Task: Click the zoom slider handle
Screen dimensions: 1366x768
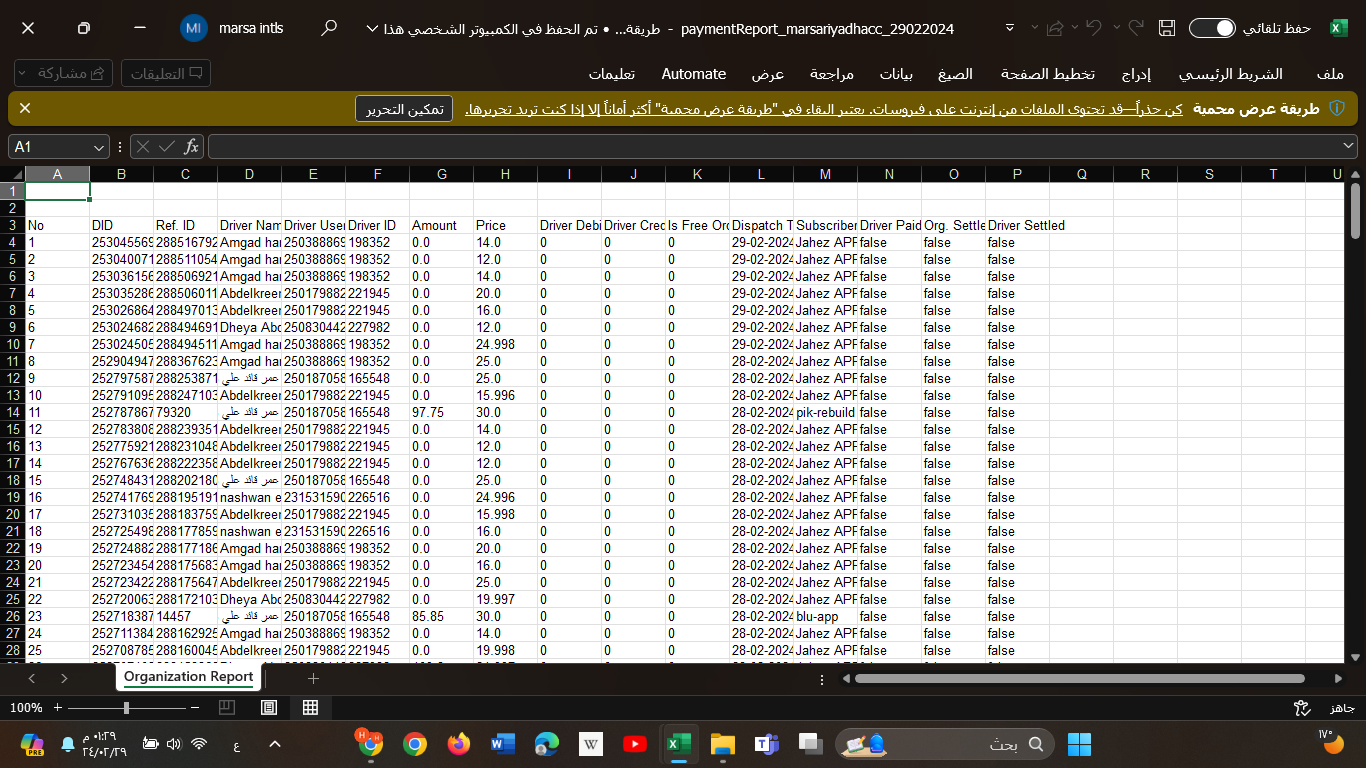Action: tap(126, 707)
